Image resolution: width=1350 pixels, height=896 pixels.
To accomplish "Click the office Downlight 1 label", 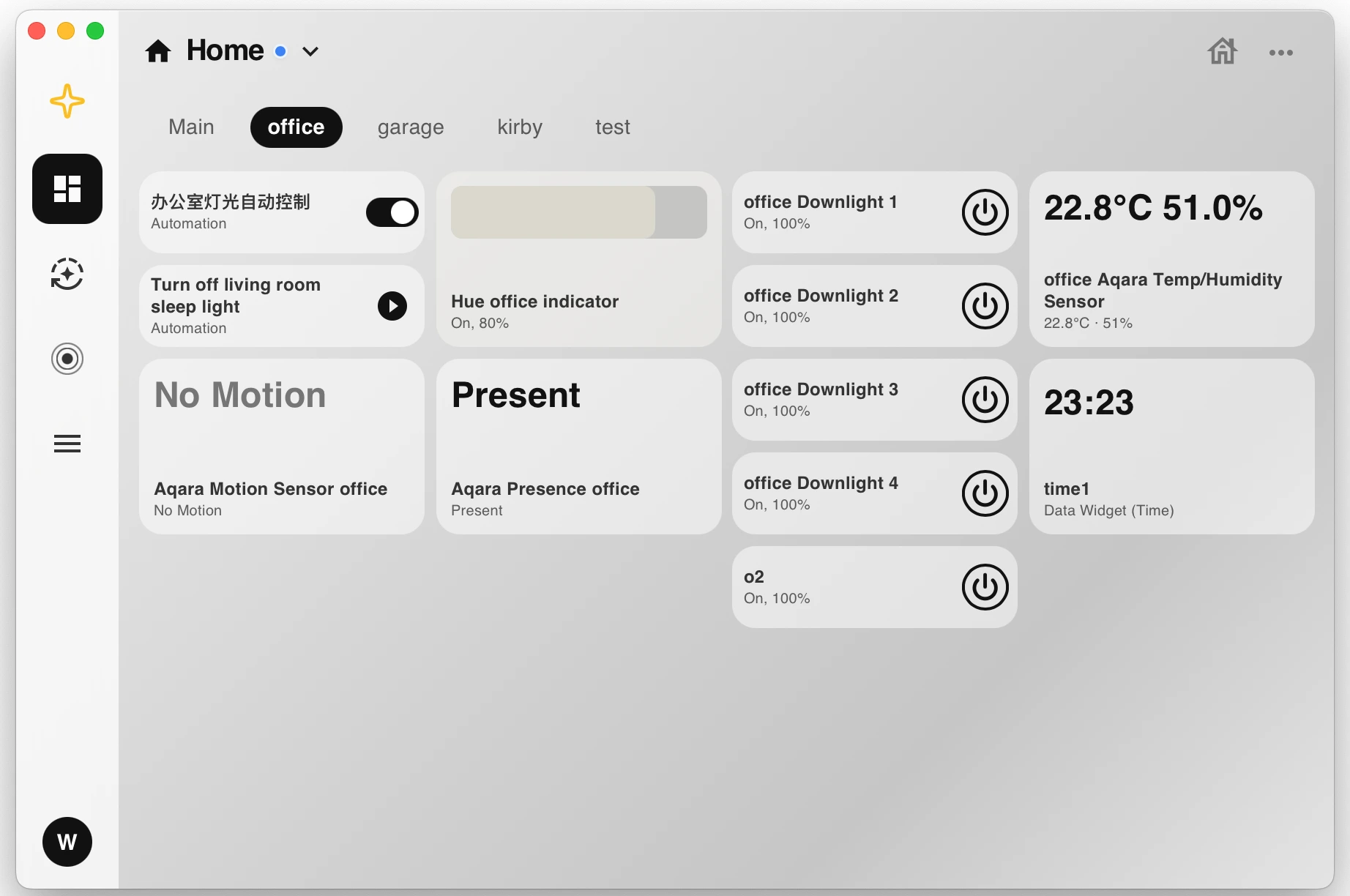I will 821,202.
